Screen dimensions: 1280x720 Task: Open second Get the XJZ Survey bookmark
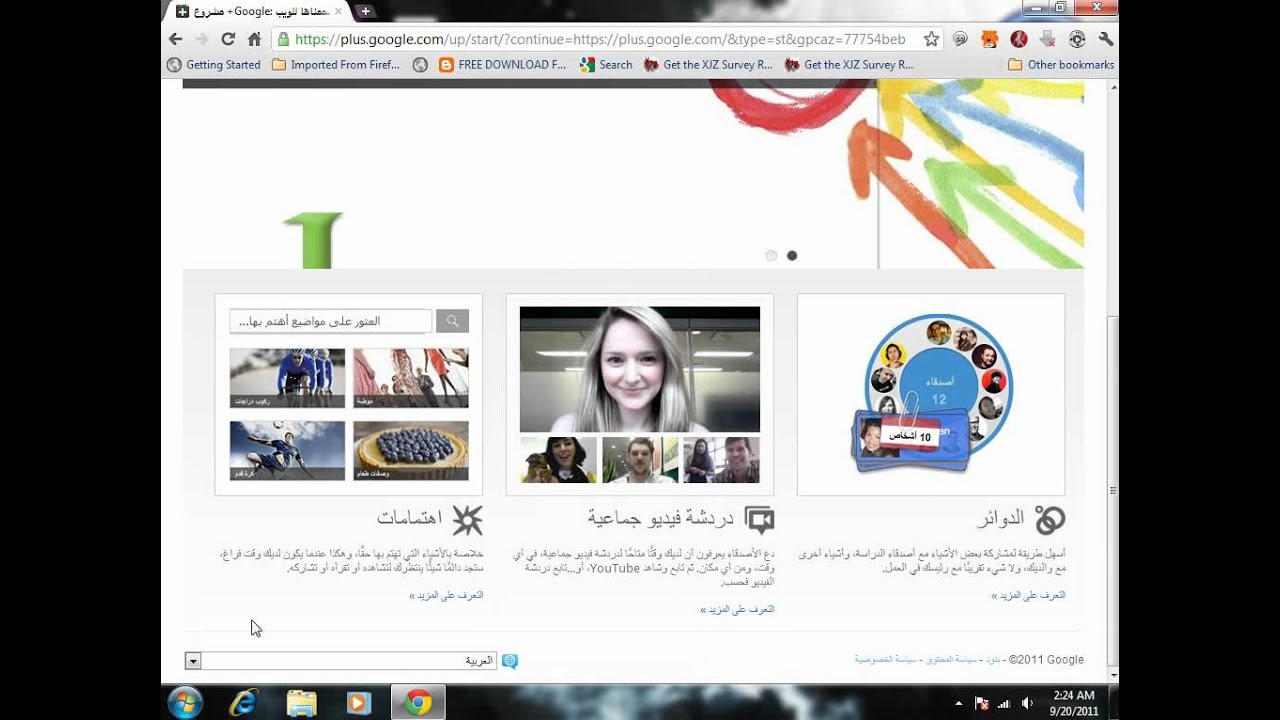tap(849, 64)
